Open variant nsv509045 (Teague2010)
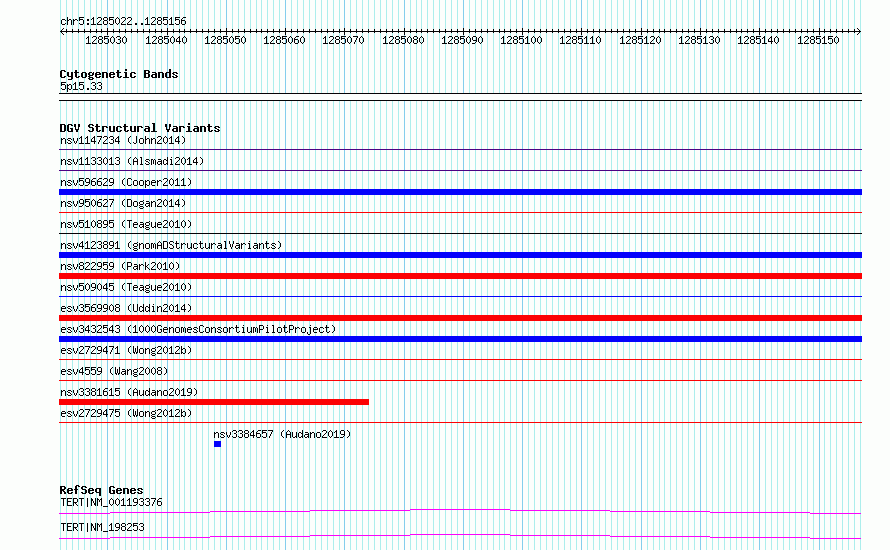Viewport: 890px width, 550px height. (x=126, y=287)
